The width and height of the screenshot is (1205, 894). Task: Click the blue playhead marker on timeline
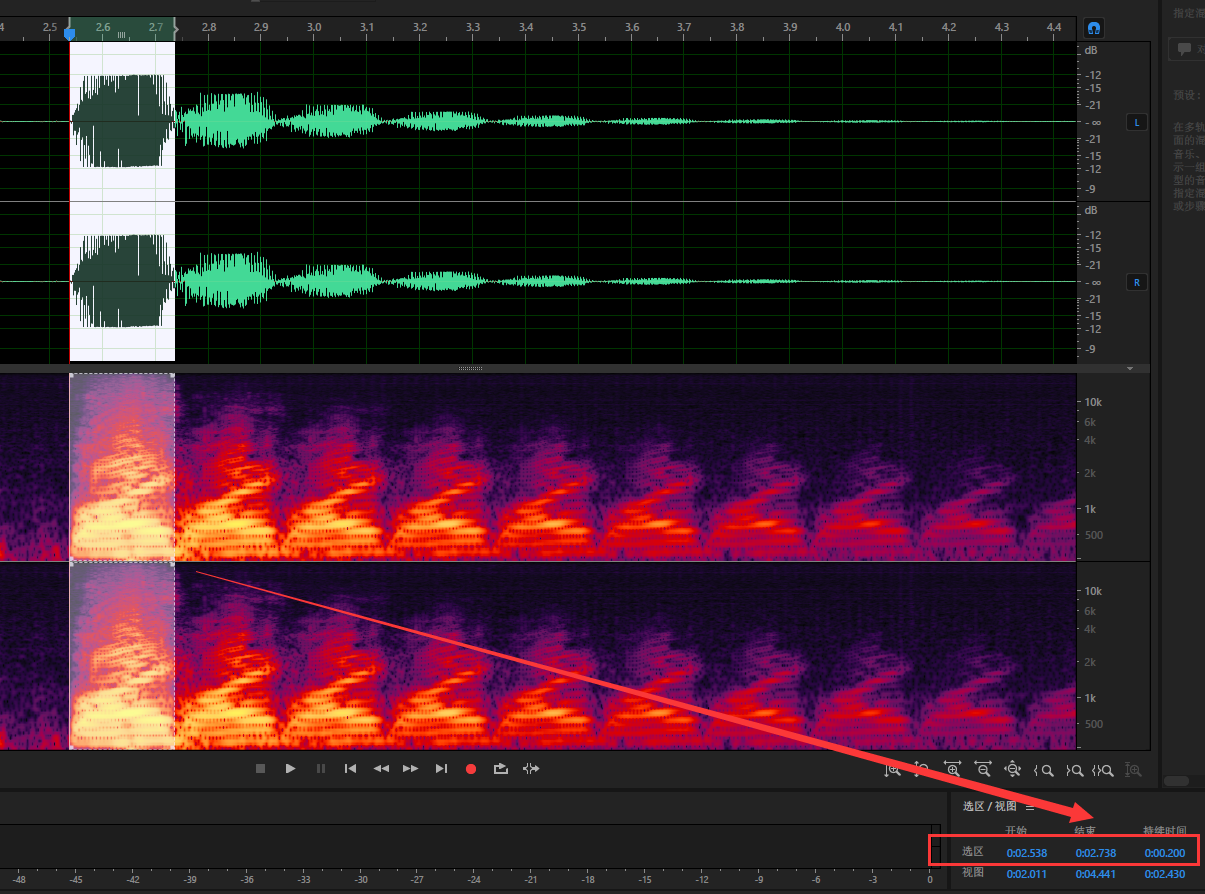coord(69,35)
